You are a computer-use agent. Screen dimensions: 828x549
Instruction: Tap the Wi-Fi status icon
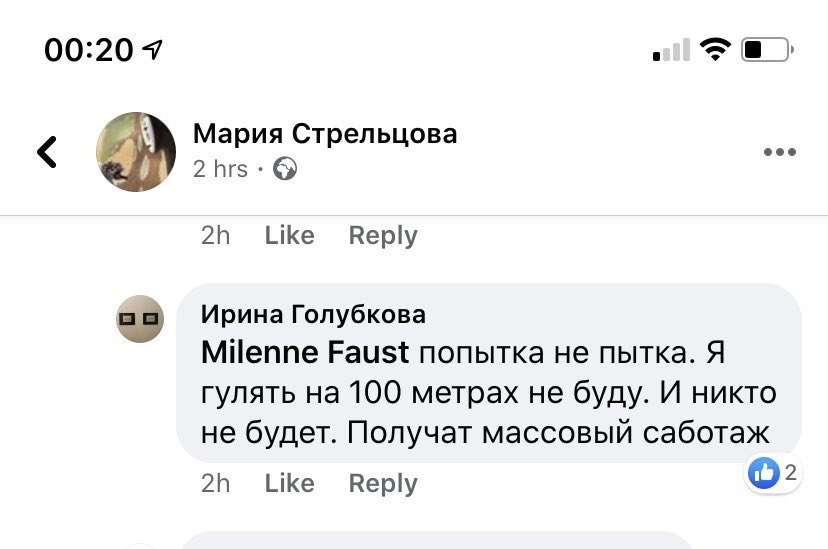pos(715,49)
